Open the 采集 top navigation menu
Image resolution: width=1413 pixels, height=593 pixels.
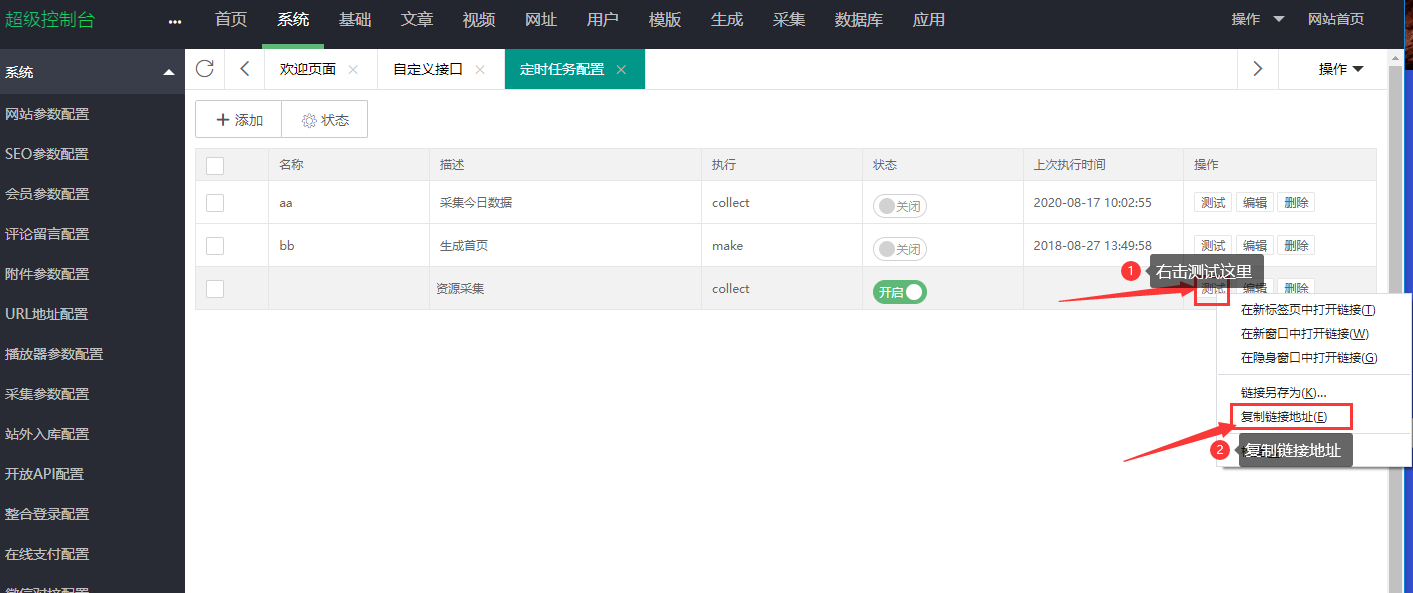coord(789,20)
